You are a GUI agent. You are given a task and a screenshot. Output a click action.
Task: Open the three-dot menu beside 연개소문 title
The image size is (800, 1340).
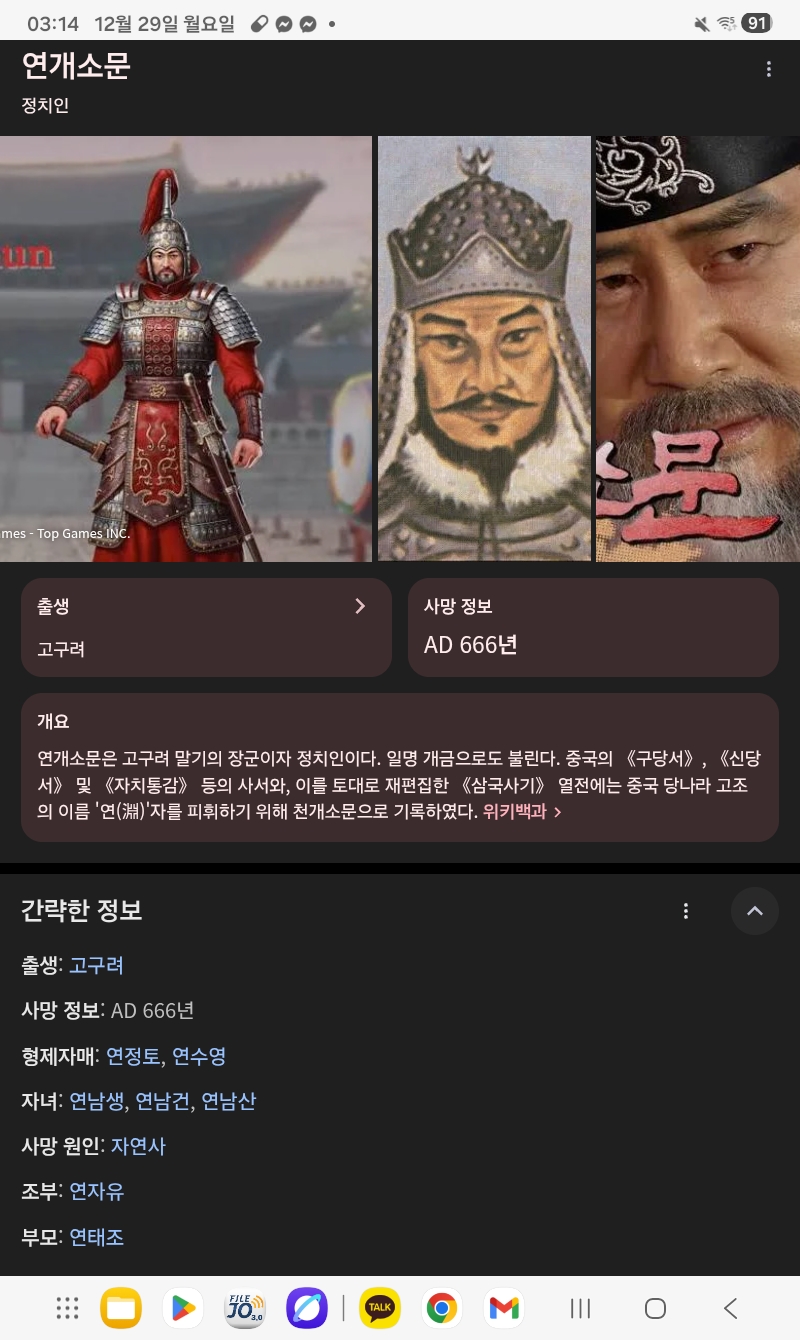point(768,69)
